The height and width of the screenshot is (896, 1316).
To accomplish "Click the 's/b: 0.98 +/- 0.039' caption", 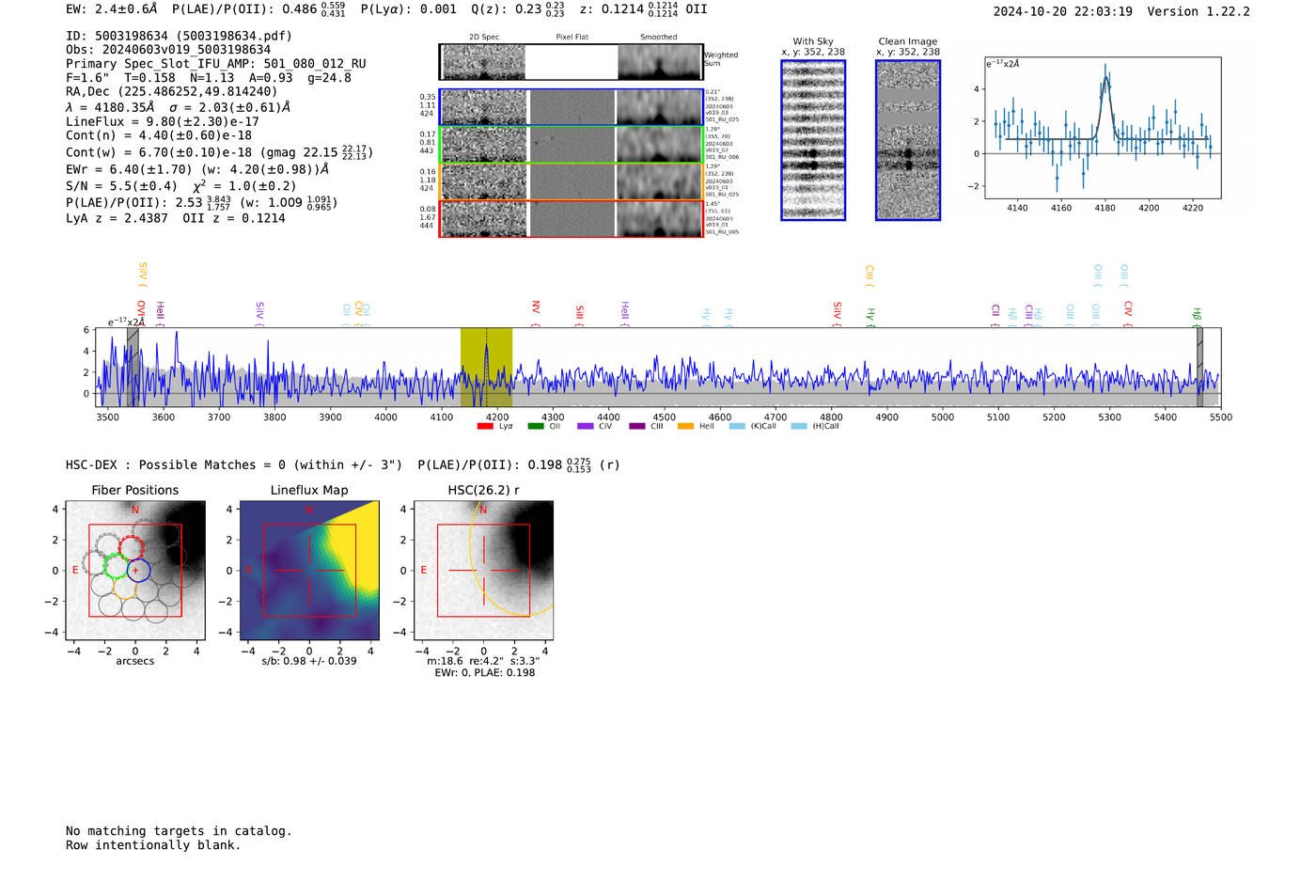I will coord(309,661).
